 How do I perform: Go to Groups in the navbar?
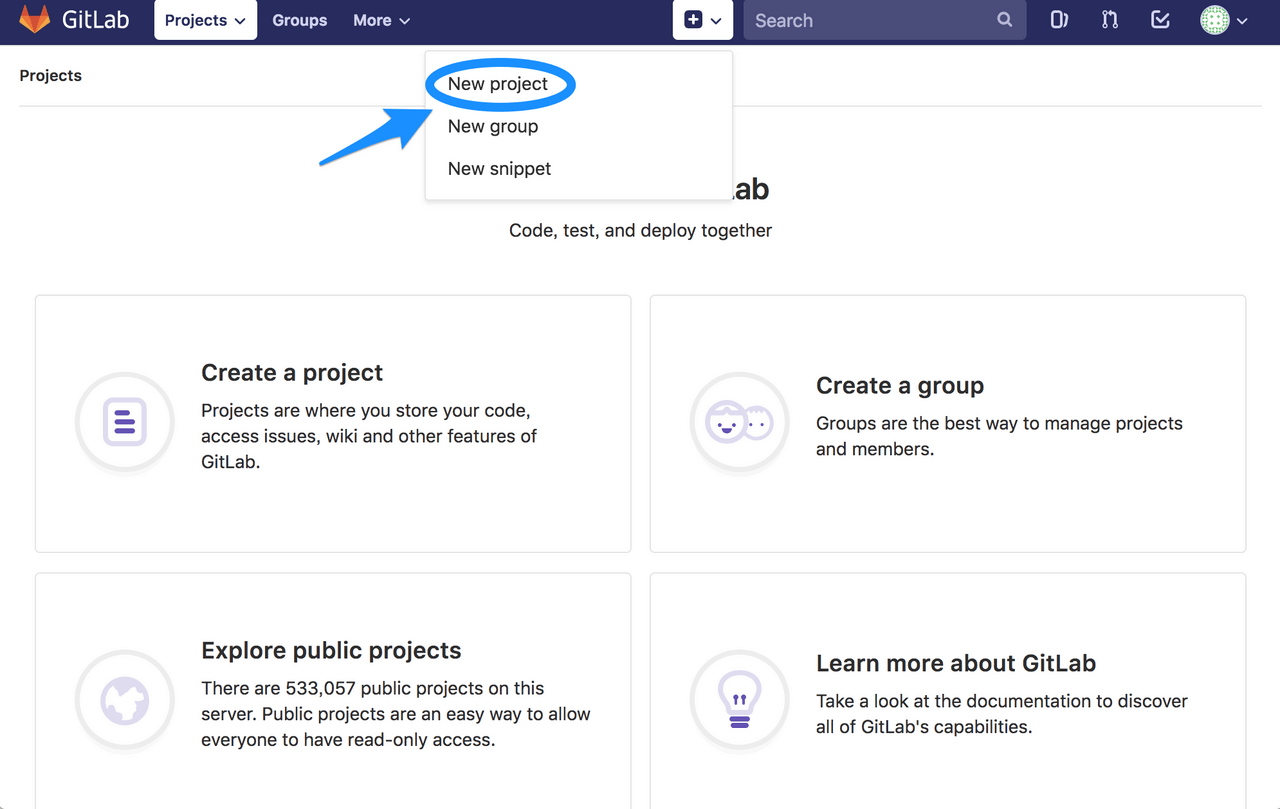pos(300,20)
